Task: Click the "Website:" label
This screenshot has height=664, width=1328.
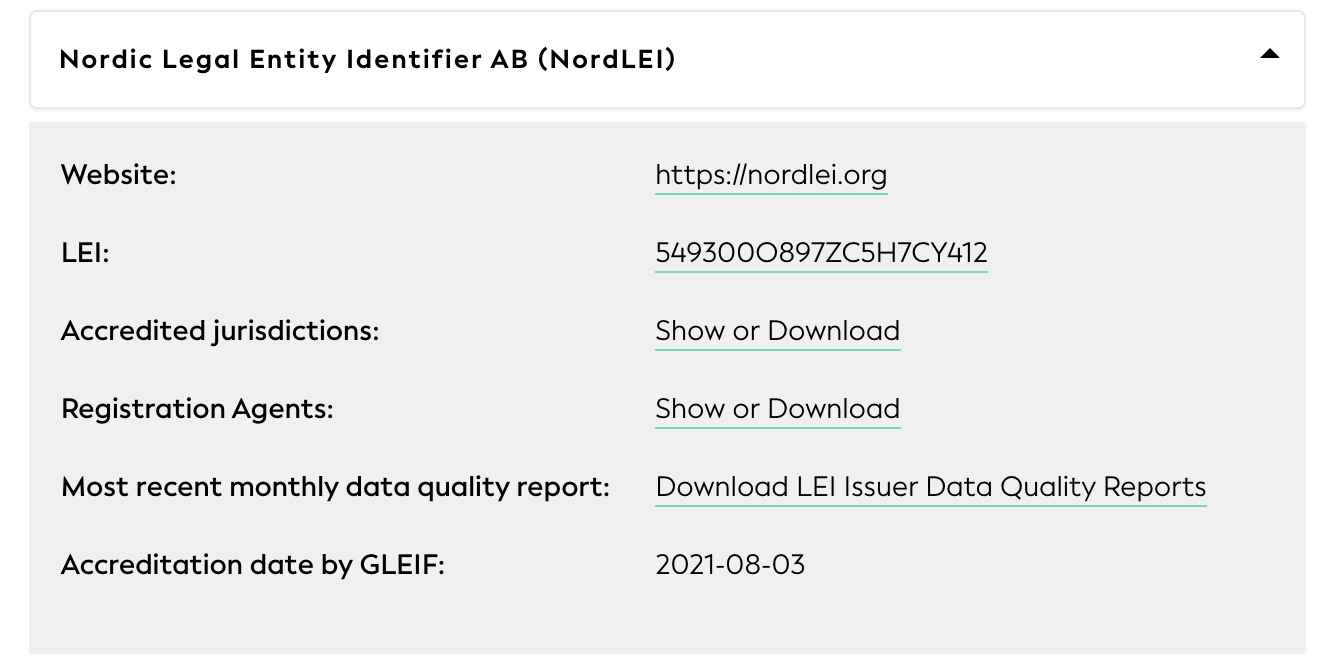Action: [x=118, y=175]
